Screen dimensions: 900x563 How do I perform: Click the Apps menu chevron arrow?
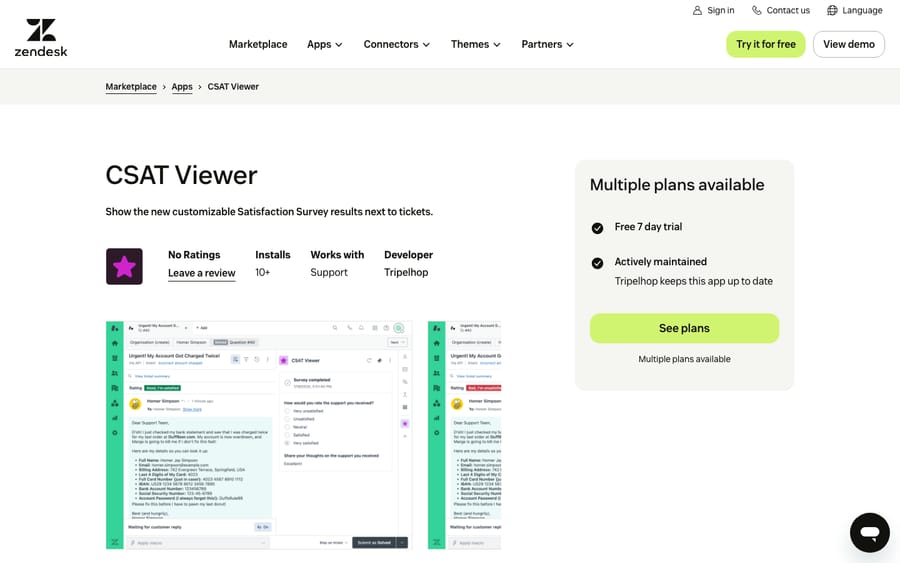click(x=339, y=45)
